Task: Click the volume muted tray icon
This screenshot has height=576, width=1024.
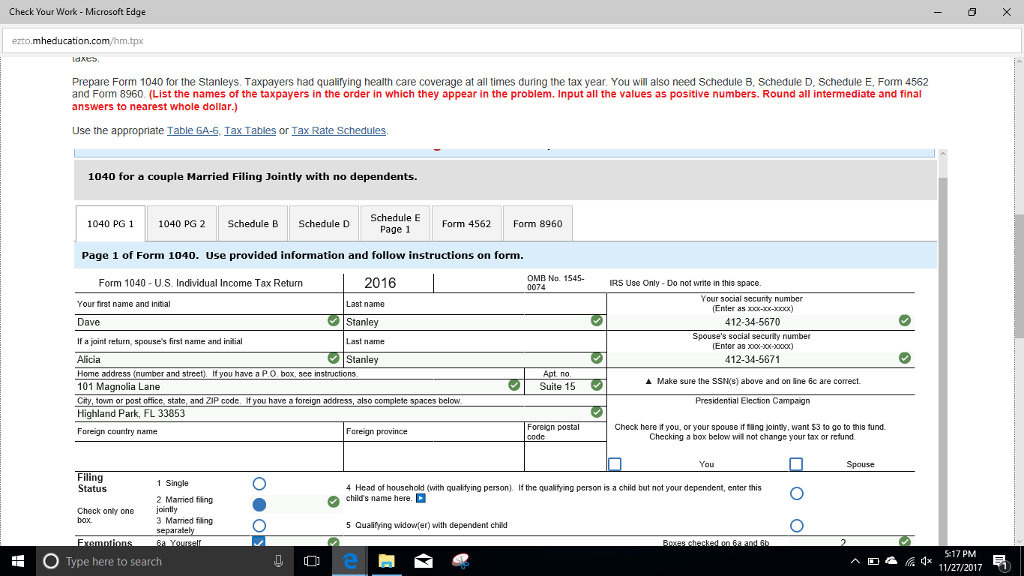Action: coord(927,561)
